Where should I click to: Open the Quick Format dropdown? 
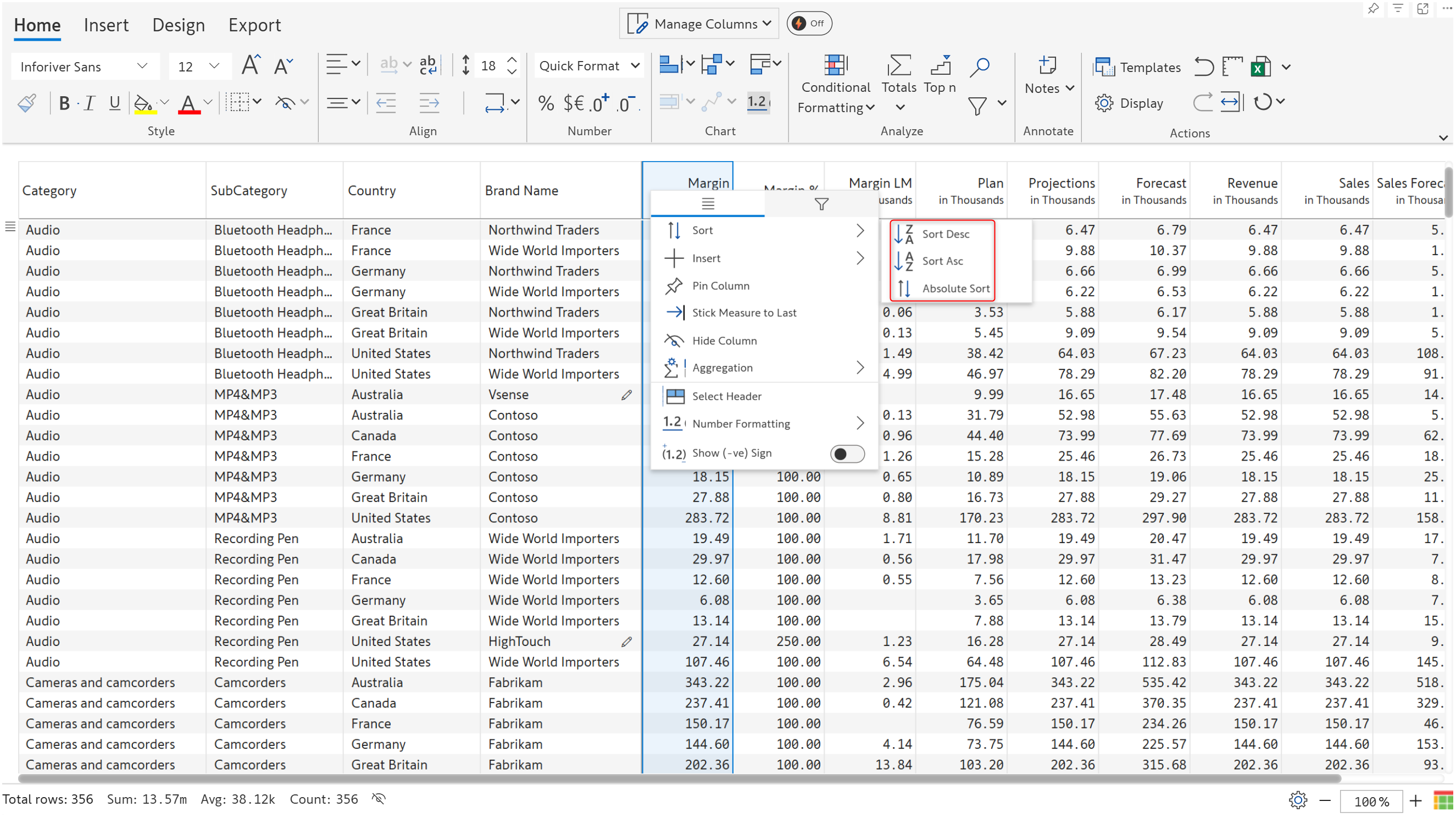click(x=588, y=66)
